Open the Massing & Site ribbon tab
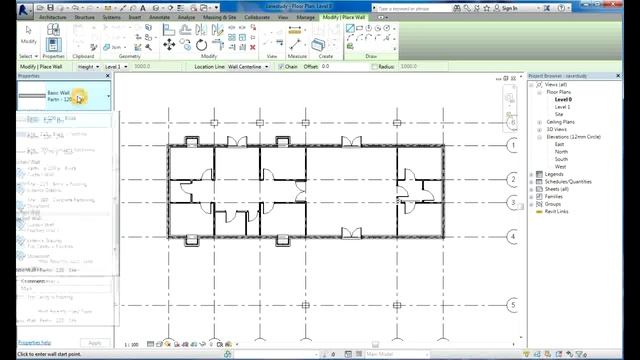Screen dimensions: 640x360 tap(220, 18)
